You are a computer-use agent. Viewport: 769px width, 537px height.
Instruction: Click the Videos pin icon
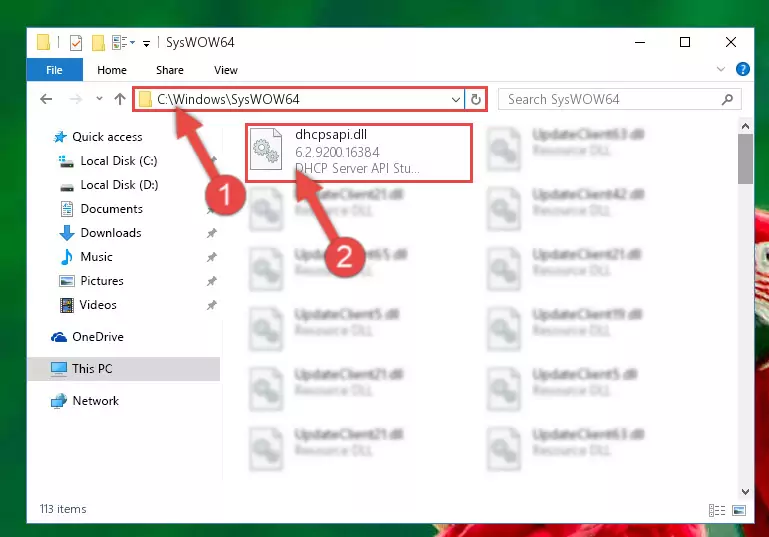pyautogui.click(x=211, y=305)
